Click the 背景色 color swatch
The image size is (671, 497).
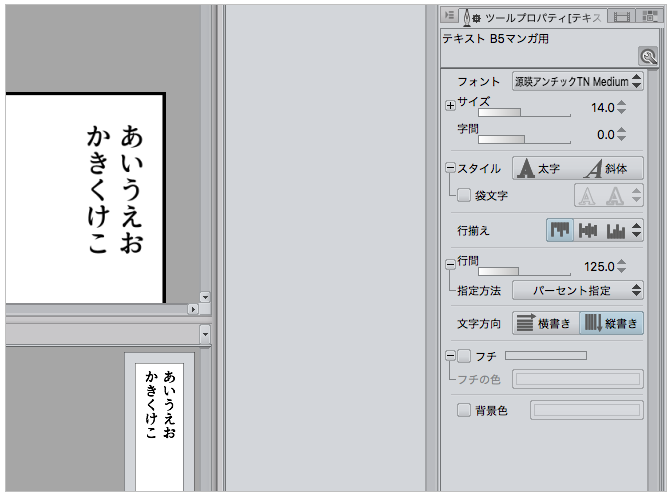pos(587,410)
